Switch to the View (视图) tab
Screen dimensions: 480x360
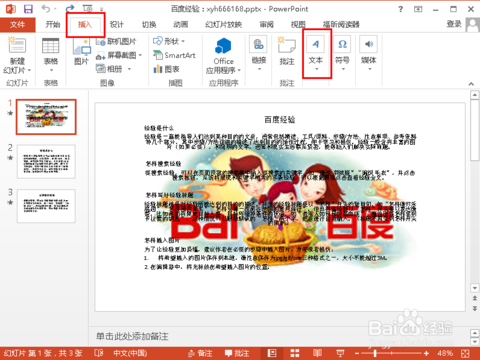coord(298,24)
